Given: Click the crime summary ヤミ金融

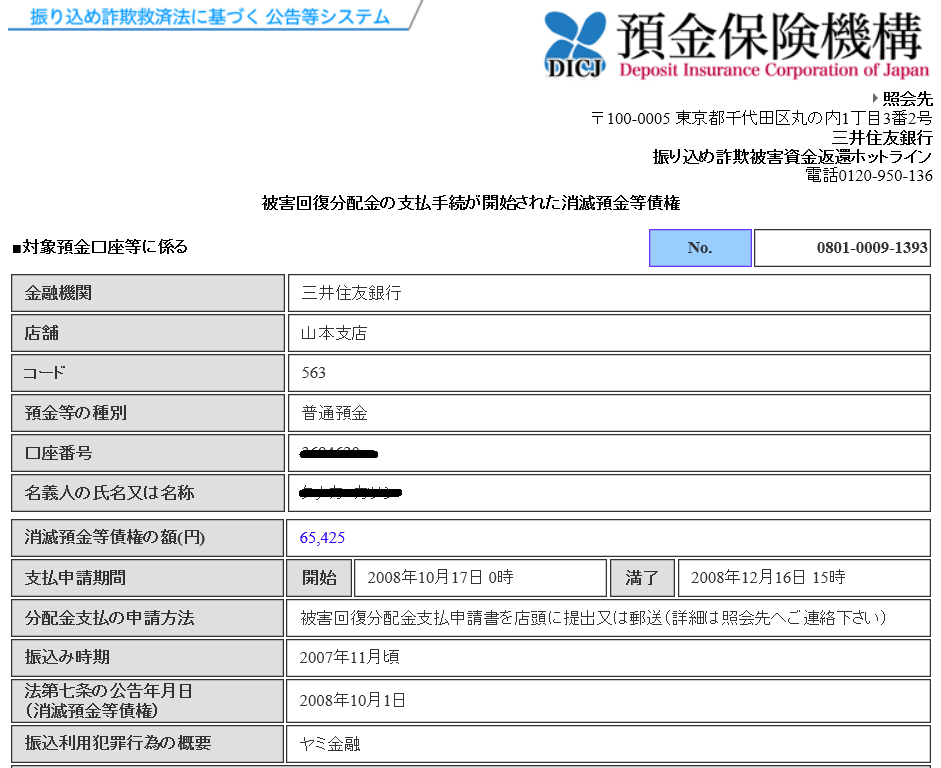Looking at the screenshot, I should click(x=330, y=744).
